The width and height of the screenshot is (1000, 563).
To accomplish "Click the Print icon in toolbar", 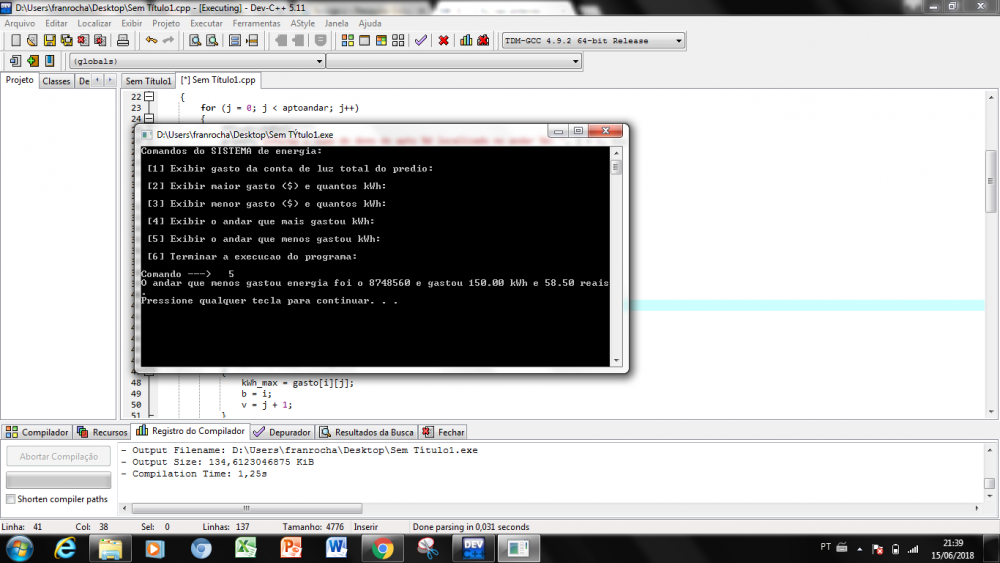I will (x=123, y=41).
